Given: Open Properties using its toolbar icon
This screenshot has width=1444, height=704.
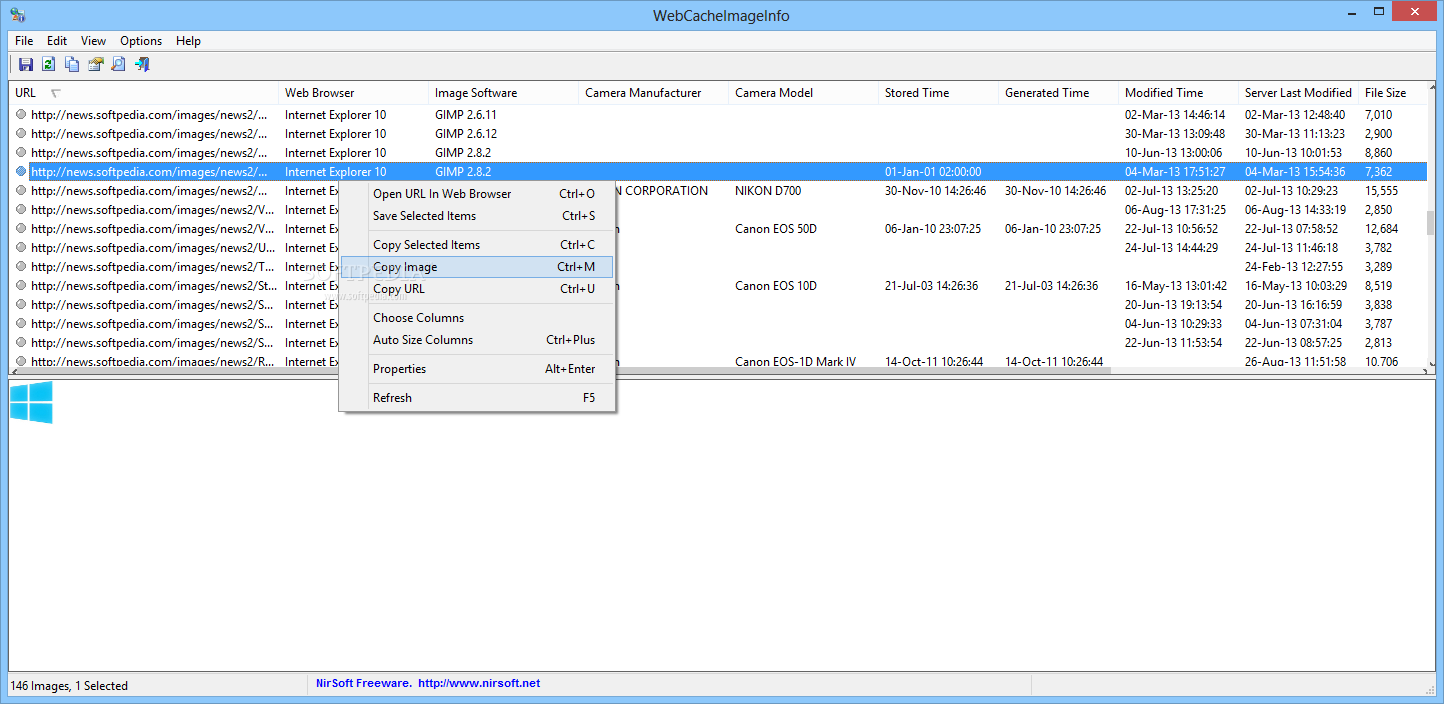Looking at the screenshot, I should coord(95,65).
